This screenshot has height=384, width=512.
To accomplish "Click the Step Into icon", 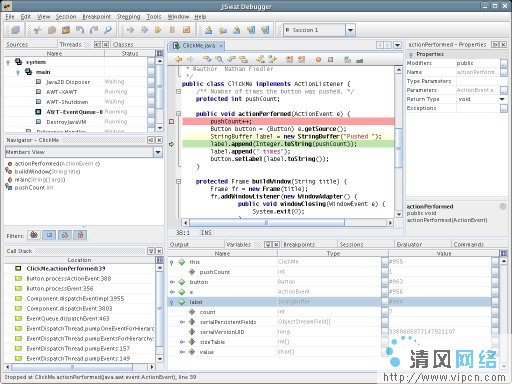I will [x=209, y=30].
